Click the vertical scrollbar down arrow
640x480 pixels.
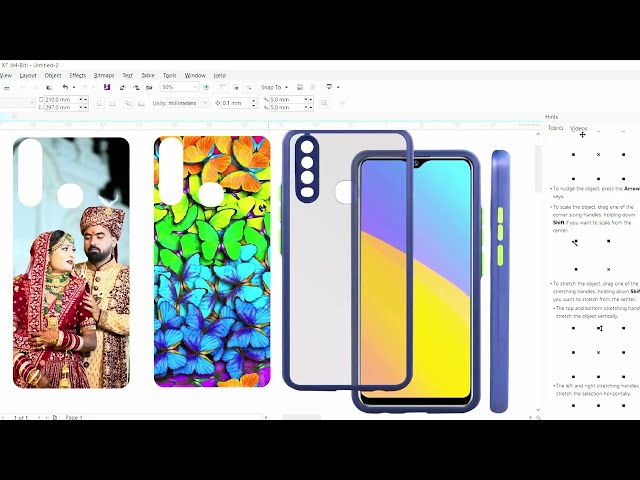point(538,409)
